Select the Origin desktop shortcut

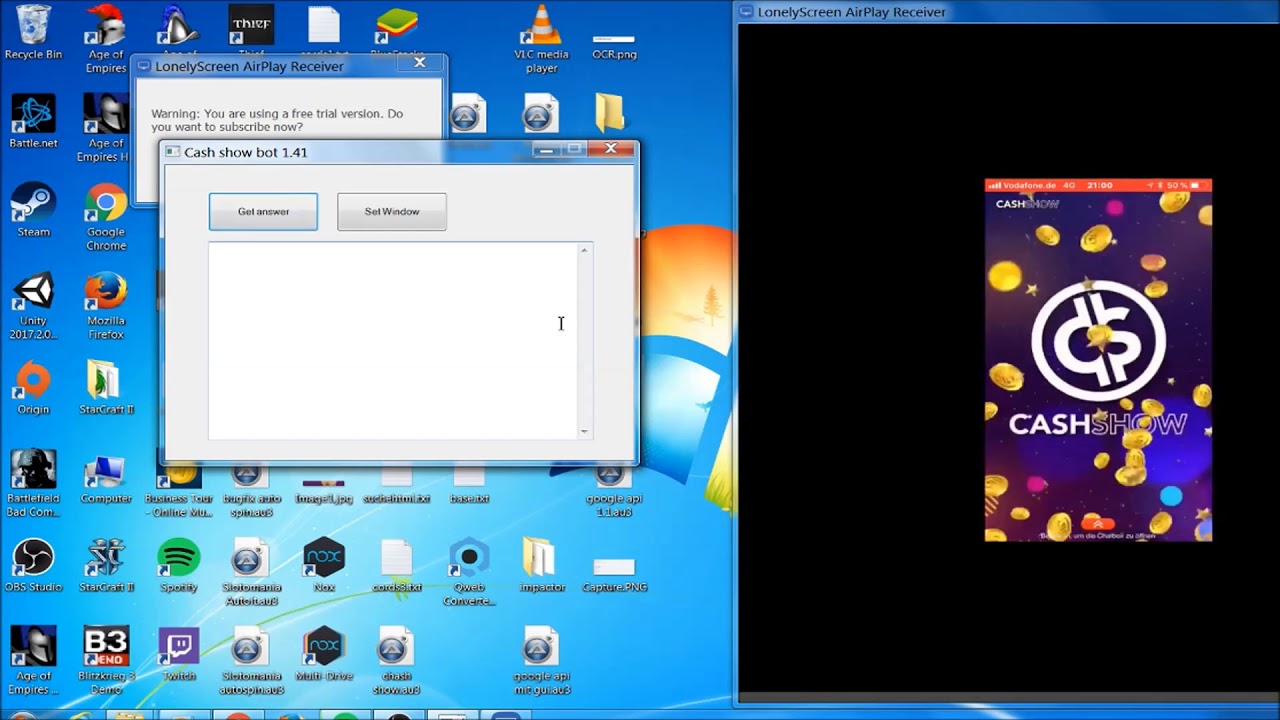tap(33, 388)
